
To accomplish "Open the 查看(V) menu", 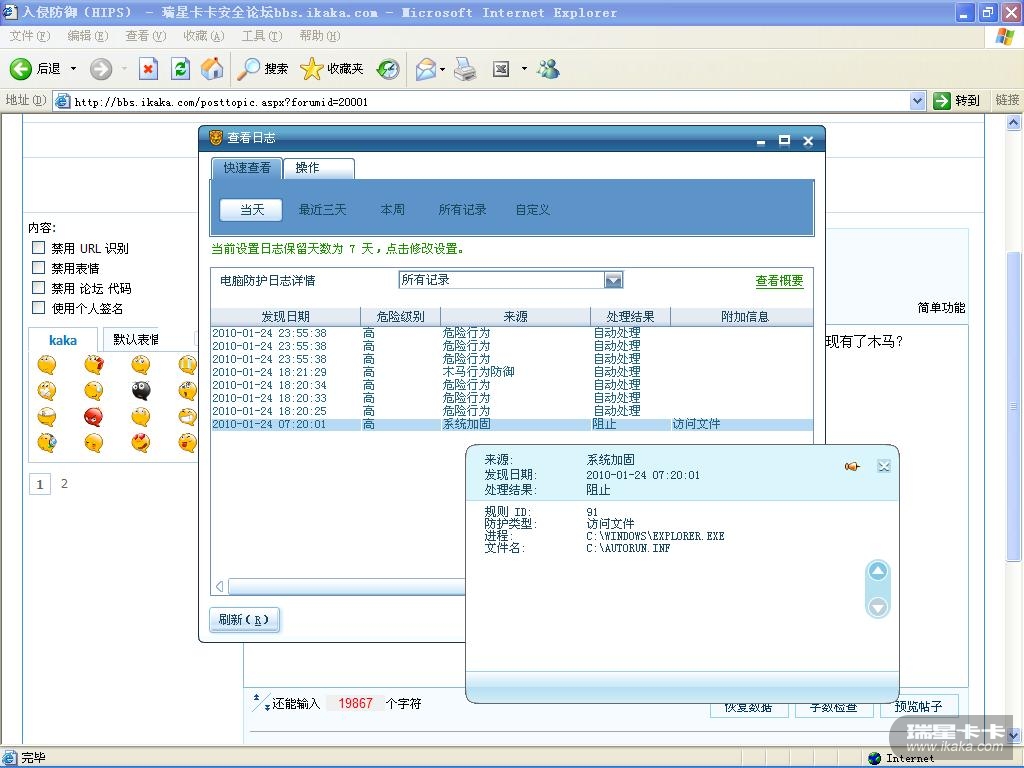I will pos(146,36).
